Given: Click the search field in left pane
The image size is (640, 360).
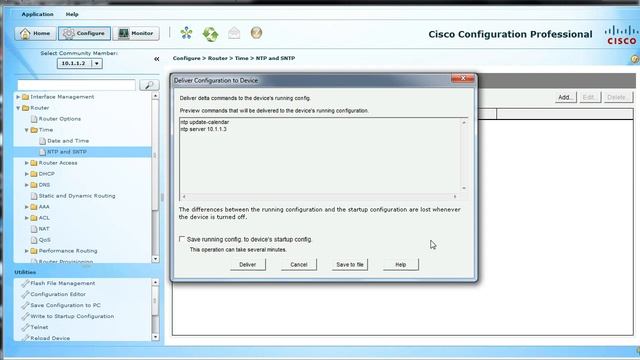Looking at the screenshot, I should point(76,85).
